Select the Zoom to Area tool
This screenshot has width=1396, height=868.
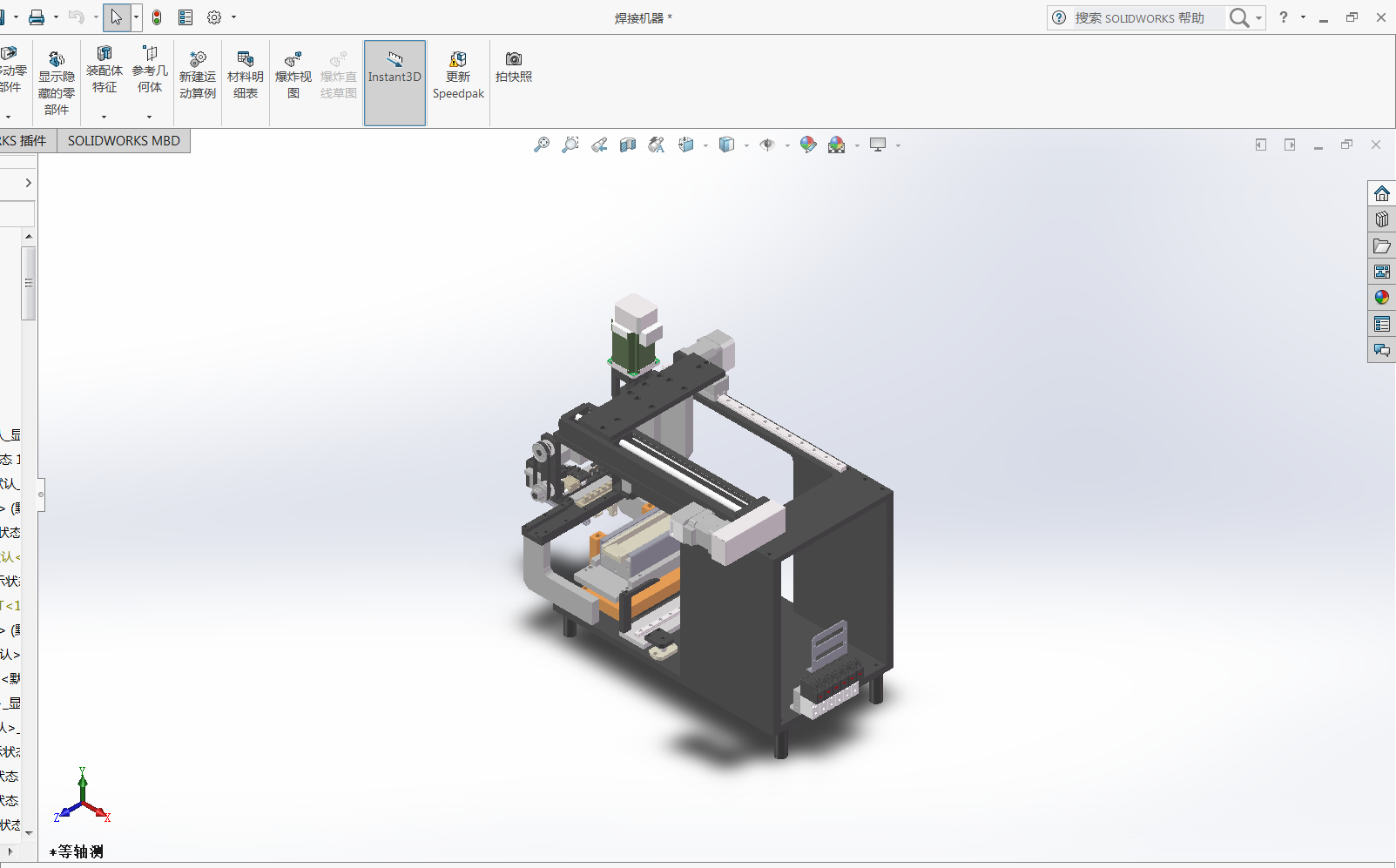click(570, 145)
